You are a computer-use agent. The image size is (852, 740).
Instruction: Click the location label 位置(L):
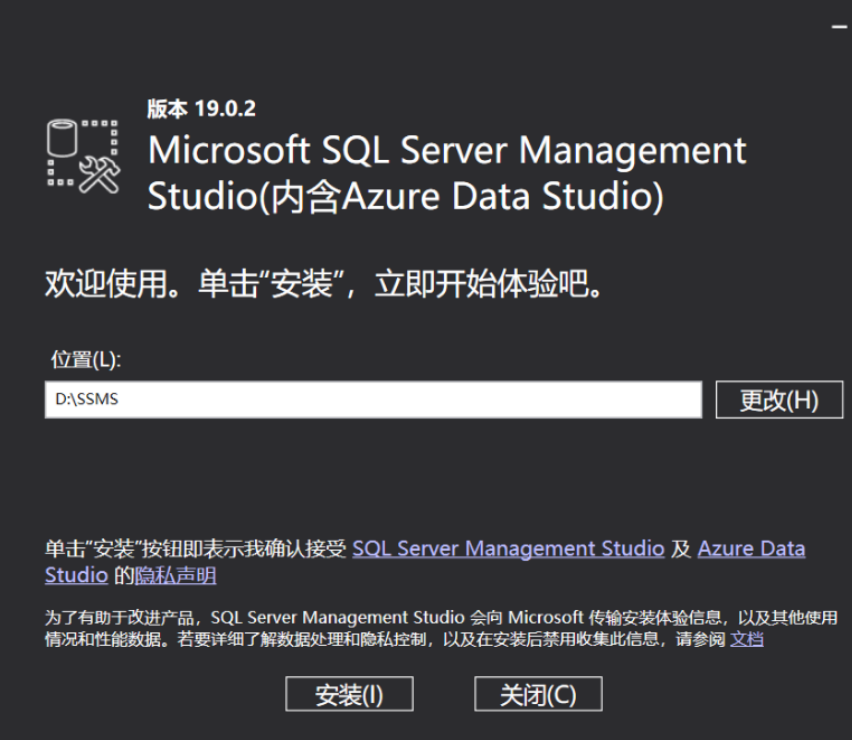(x=86, y=360)
